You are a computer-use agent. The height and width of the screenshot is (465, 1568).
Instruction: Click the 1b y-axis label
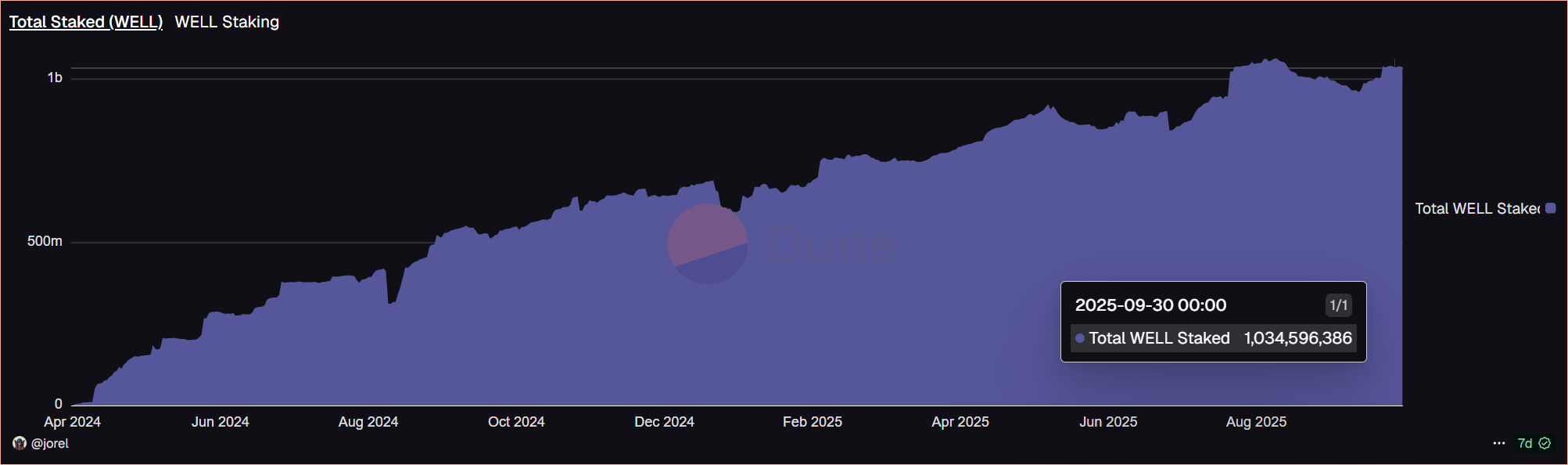(x=55, y=77)
